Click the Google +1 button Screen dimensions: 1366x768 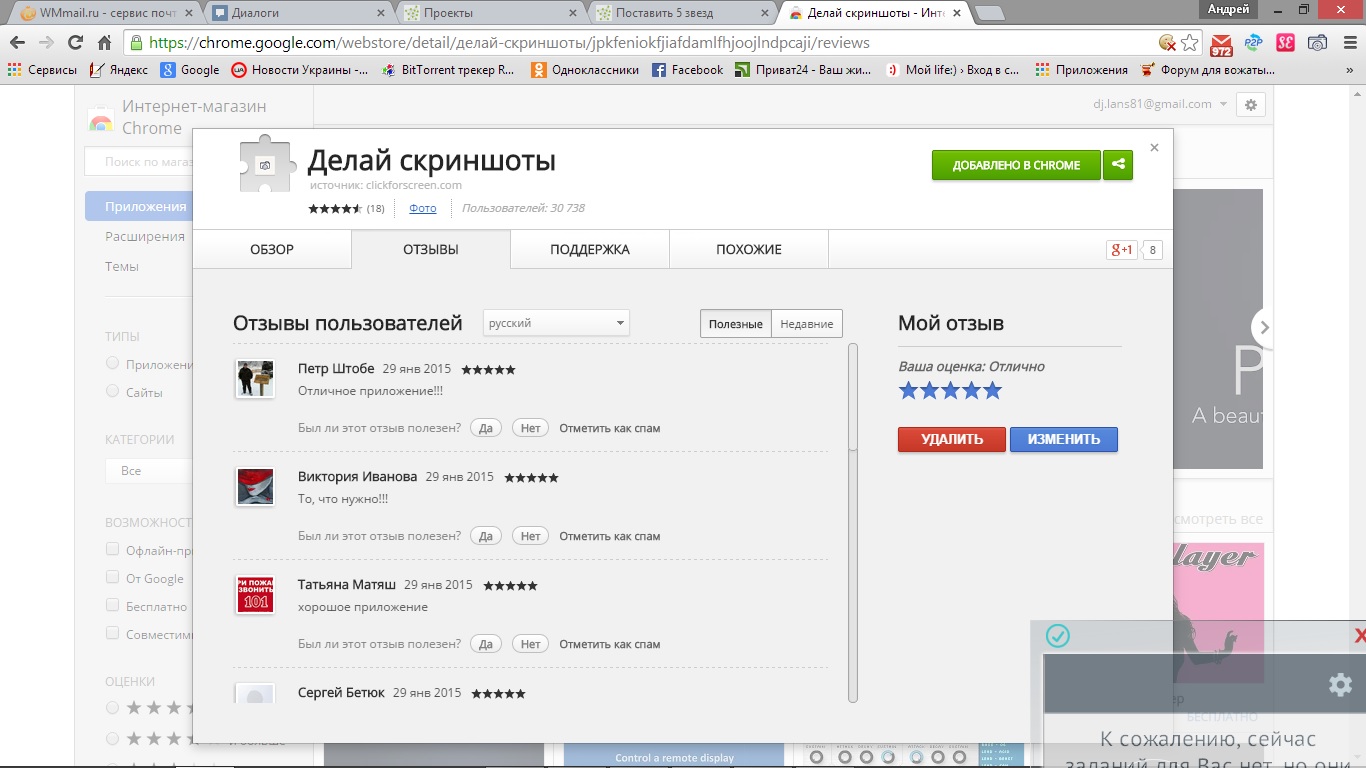tap(1121, 250)
